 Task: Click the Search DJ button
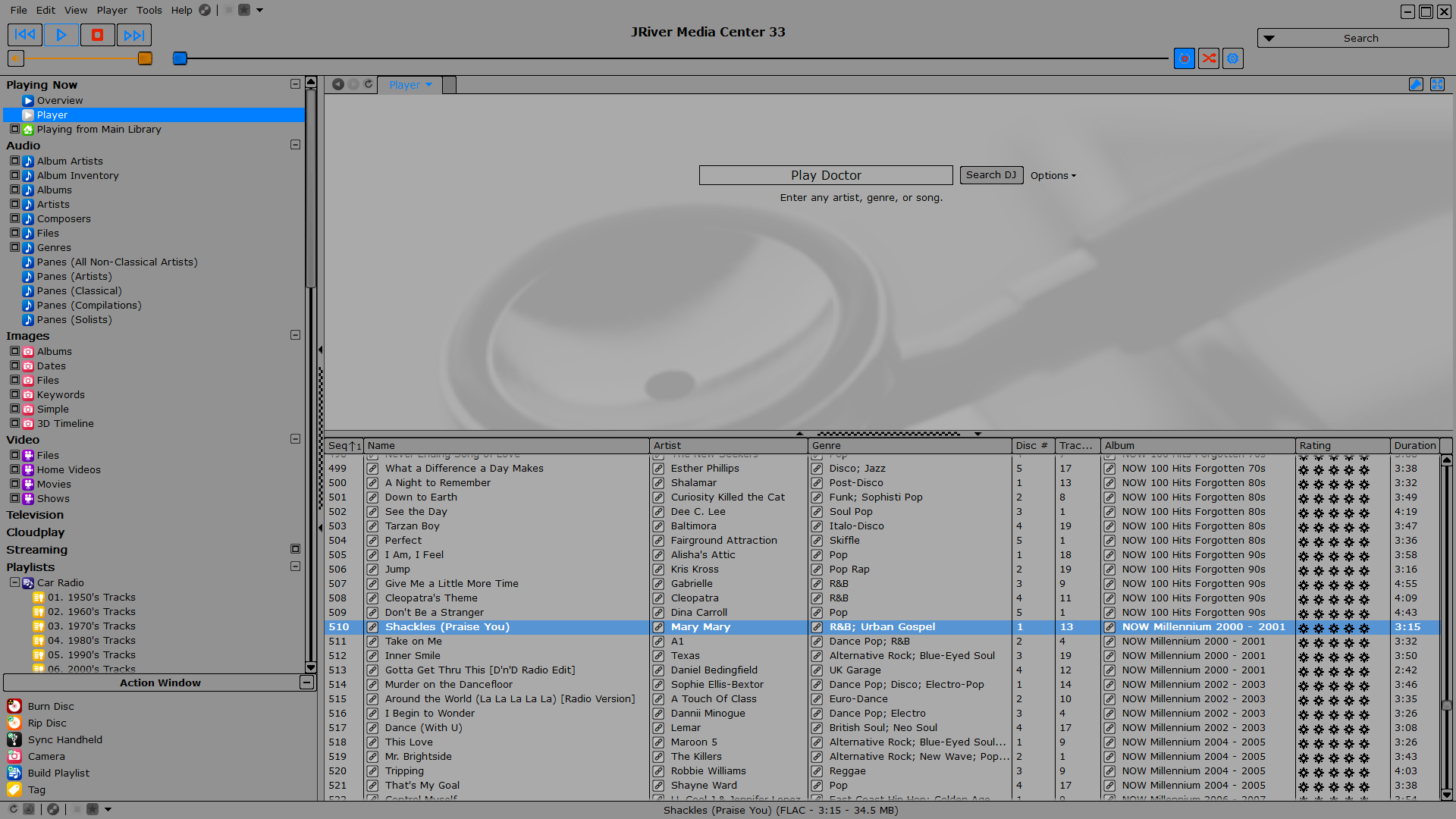click(991, 175)
